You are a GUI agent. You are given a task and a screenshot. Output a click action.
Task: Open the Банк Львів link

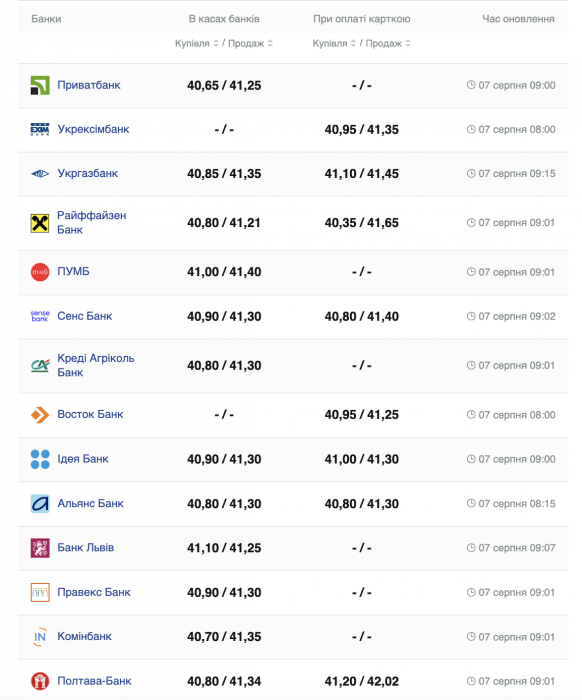86,548
